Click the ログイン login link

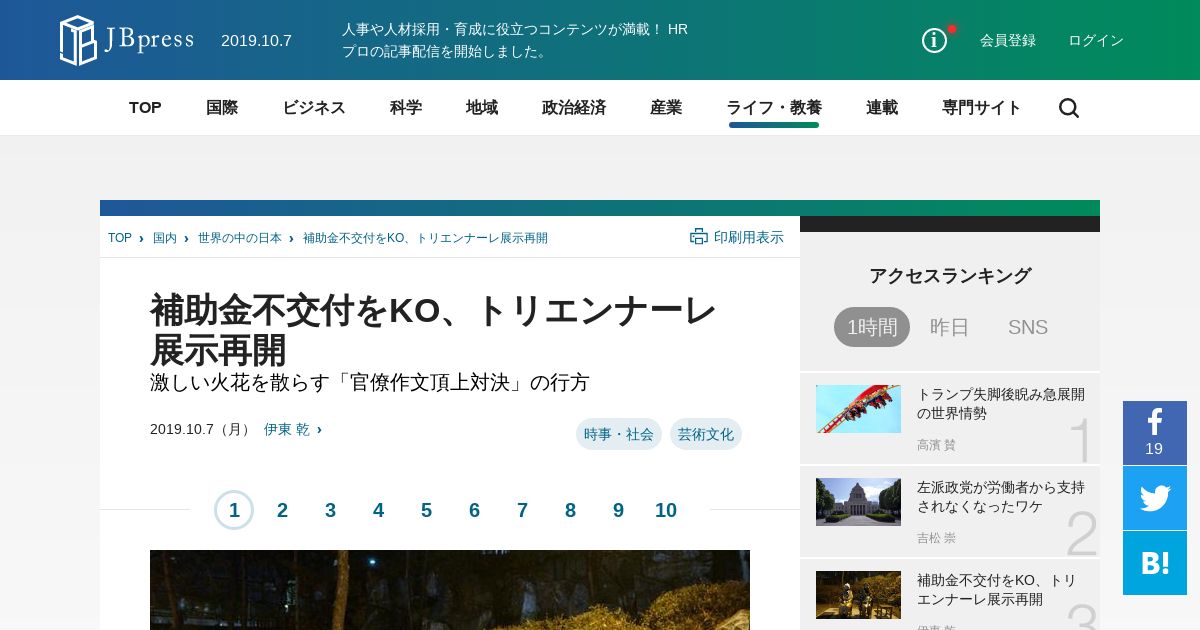pos(1096,40)
